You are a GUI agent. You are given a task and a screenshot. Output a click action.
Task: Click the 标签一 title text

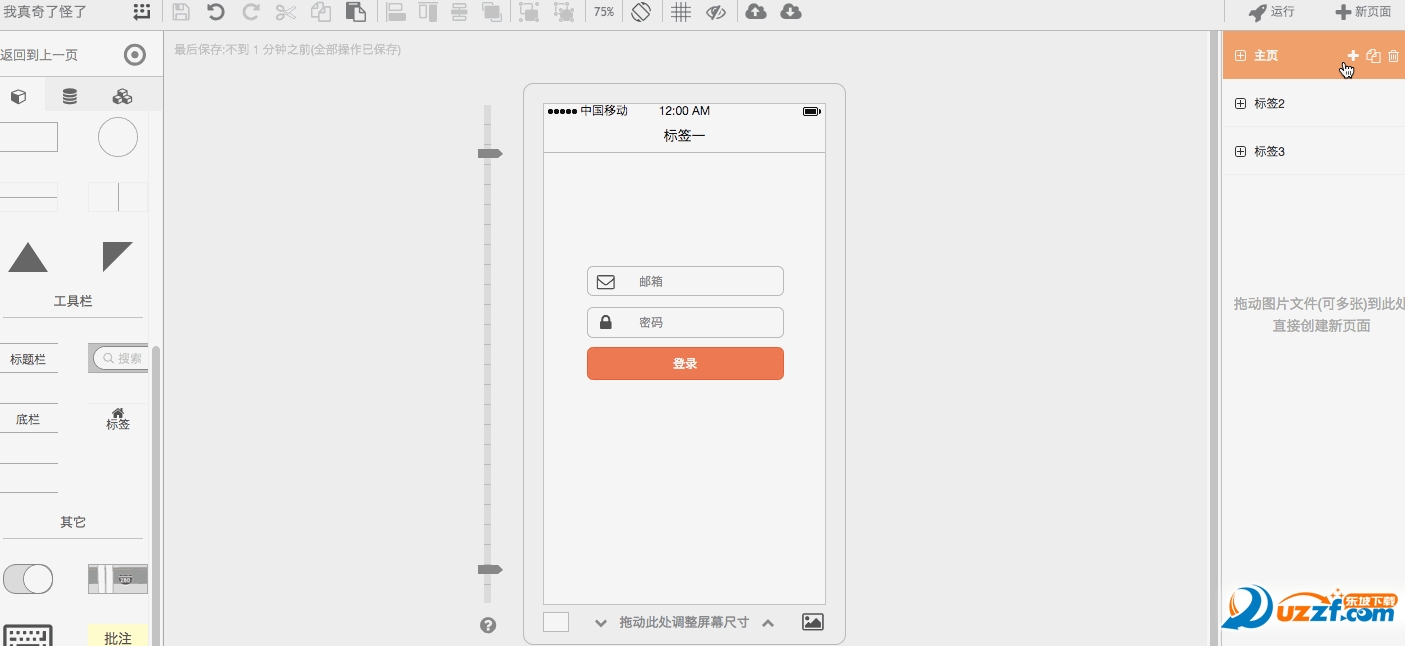[x=685, y=136]
